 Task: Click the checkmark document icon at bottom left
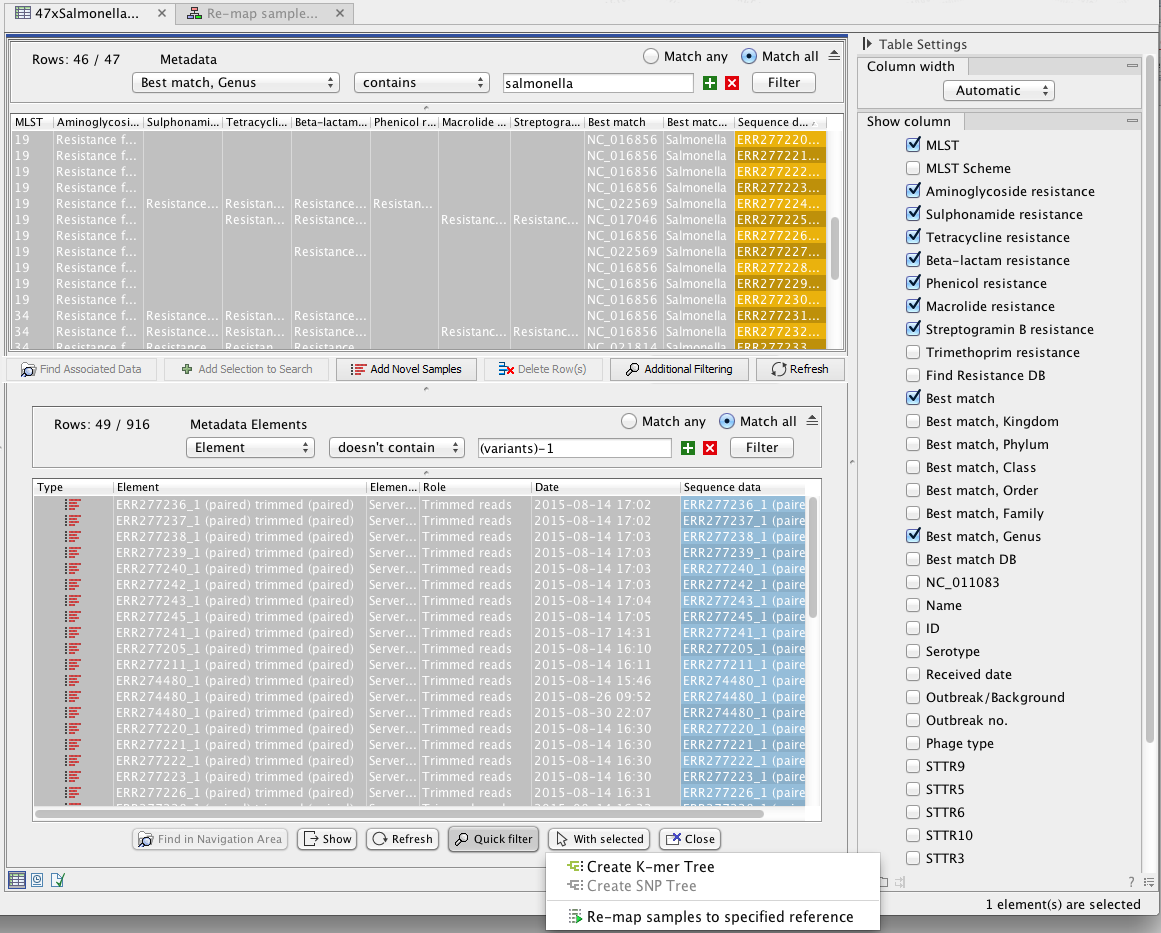pyautogui.click(x=58, y=880)
